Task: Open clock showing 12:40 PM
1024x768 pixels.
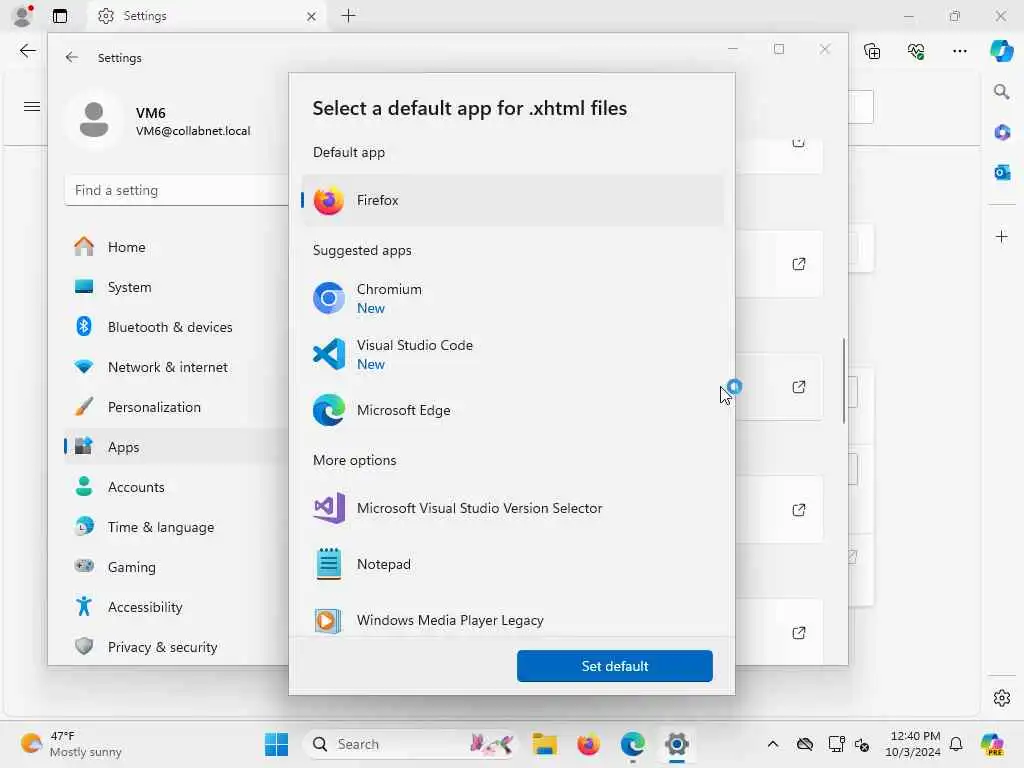Action: [914, 744]
